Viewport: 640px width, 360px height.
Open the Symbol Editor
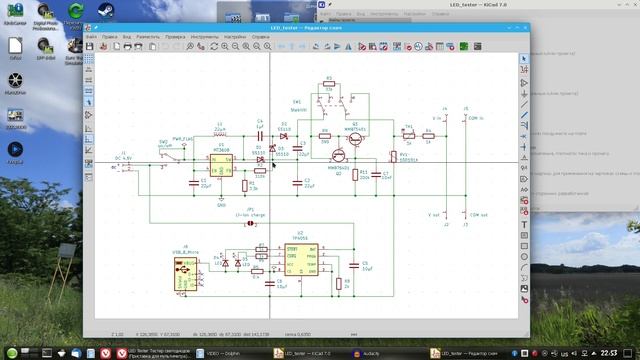(362, 47)
